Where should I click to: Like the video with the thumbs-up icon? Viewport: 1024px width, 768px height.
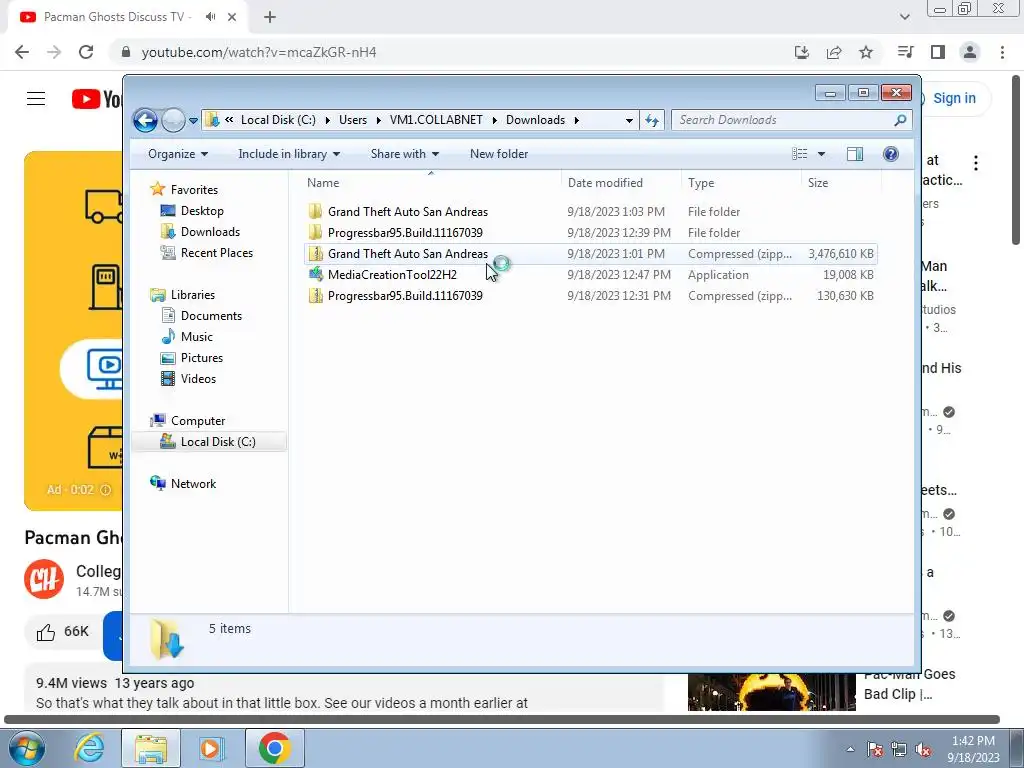pos(46,632)
